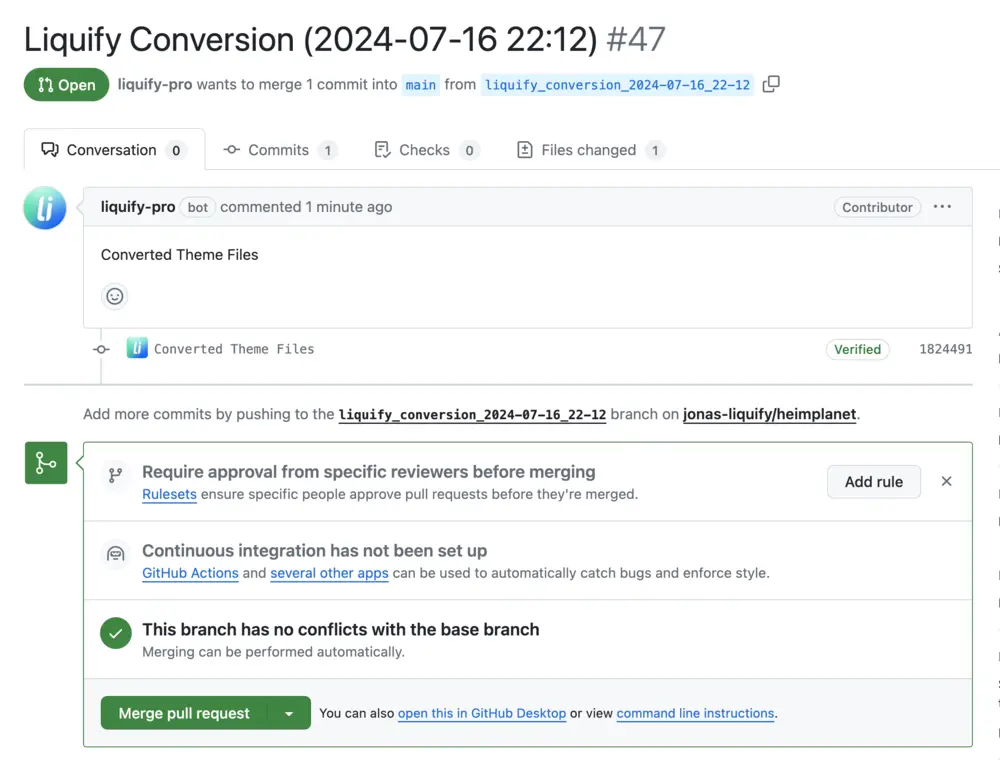
Task: Click the Merge pull request button
Action: [x=184, y=713]
